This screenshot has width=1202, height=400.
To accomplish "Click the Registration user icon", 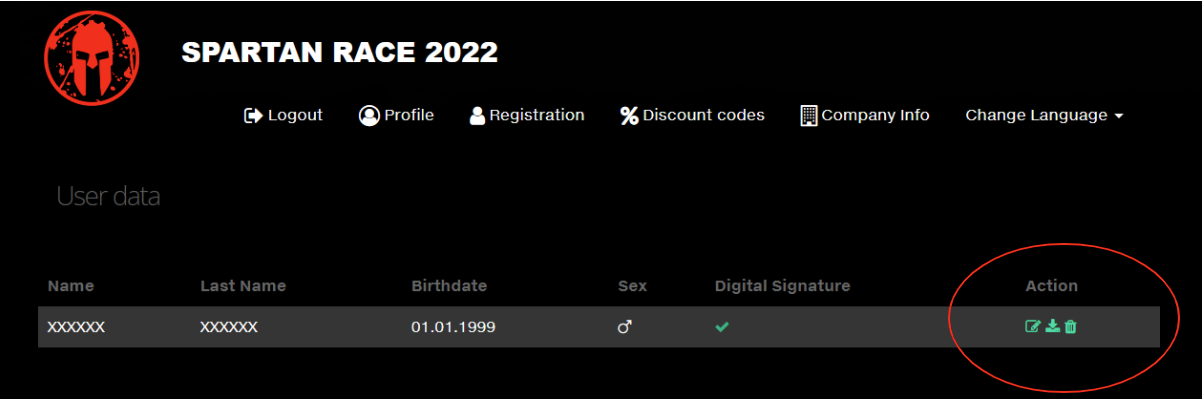I will (x=477, y=116).
